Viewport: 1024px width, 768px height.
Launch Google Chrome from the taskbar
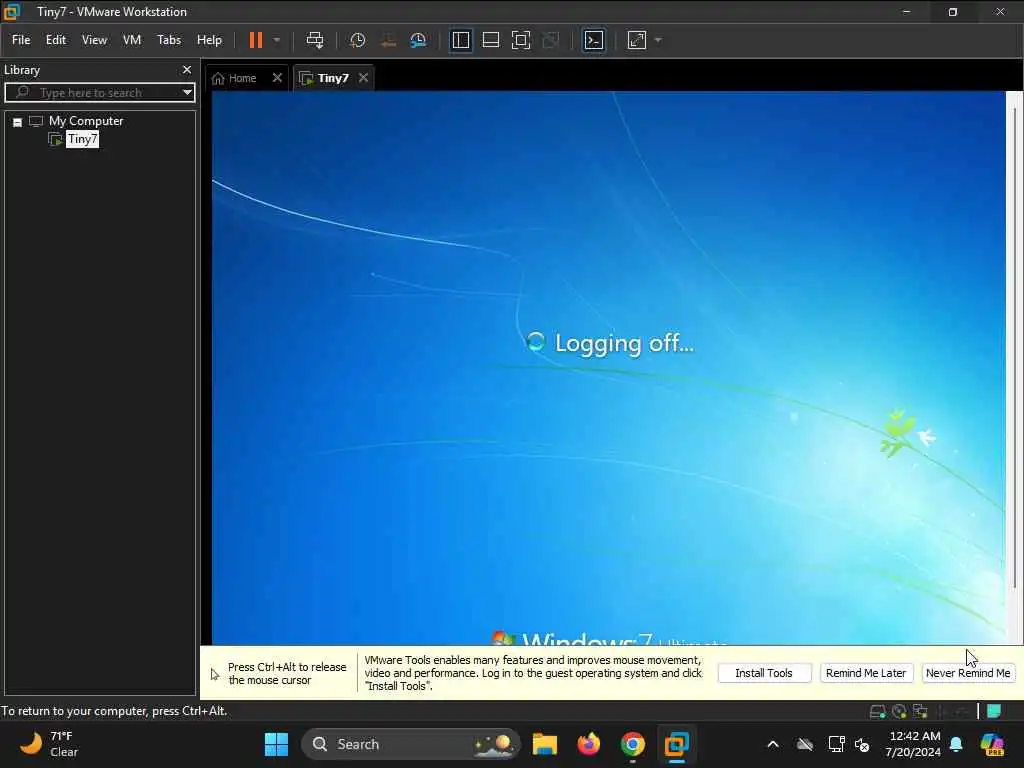click(x=633, y=744)
